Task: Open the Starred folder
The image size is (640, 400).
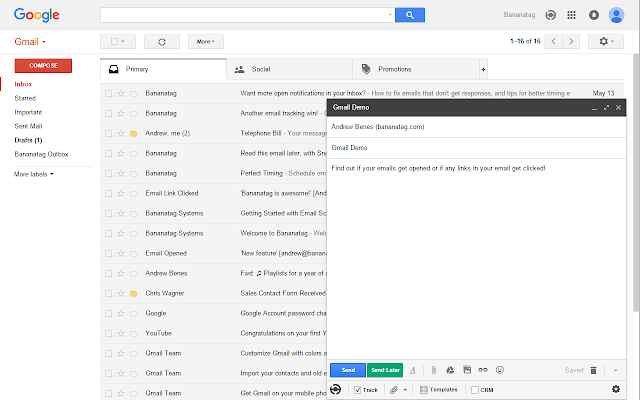Action: click(x=25, y=98)
